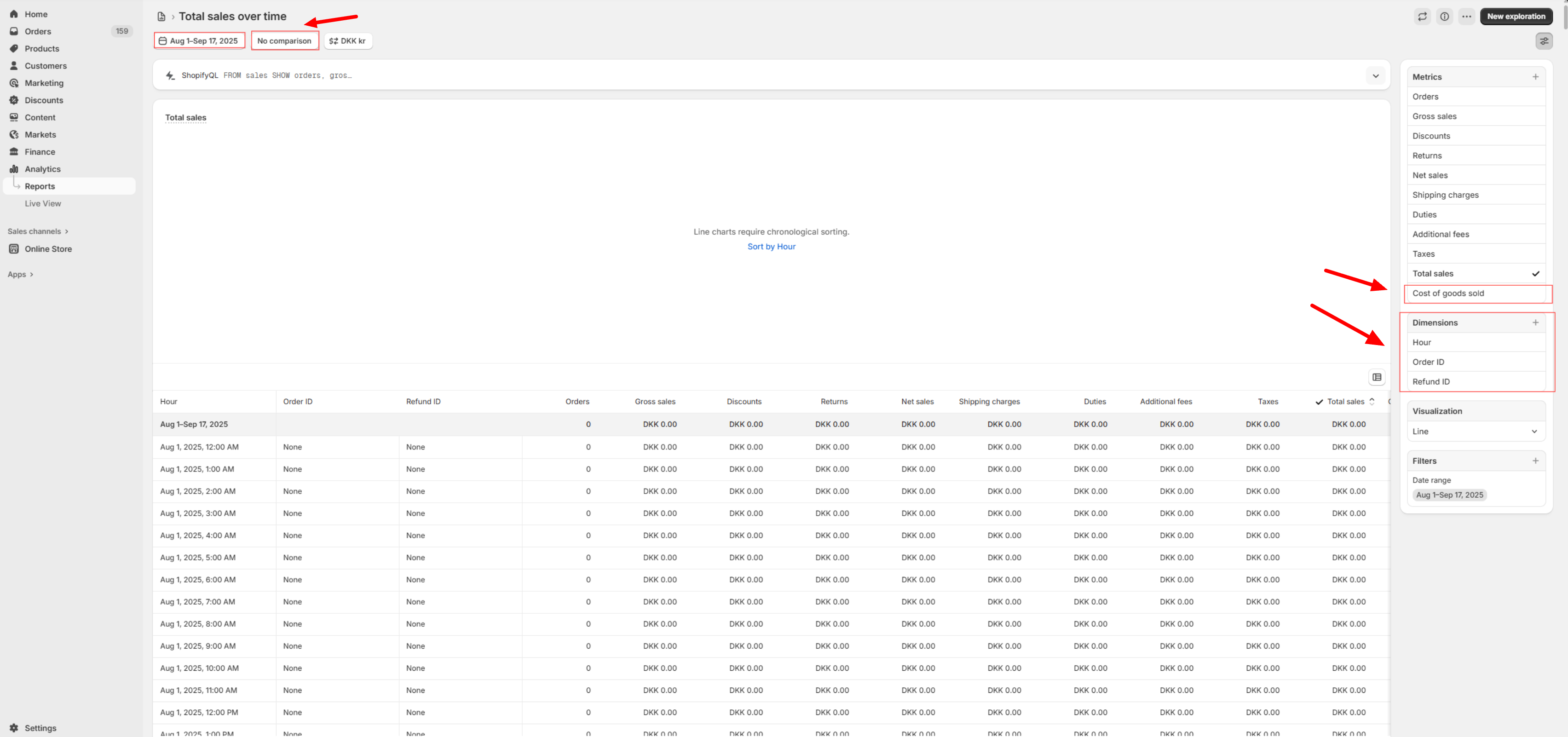Click the Aug 1, 2025, 12:00 AM row
1568x737 pixels.
pyautogui.click(x=771, y=447)
